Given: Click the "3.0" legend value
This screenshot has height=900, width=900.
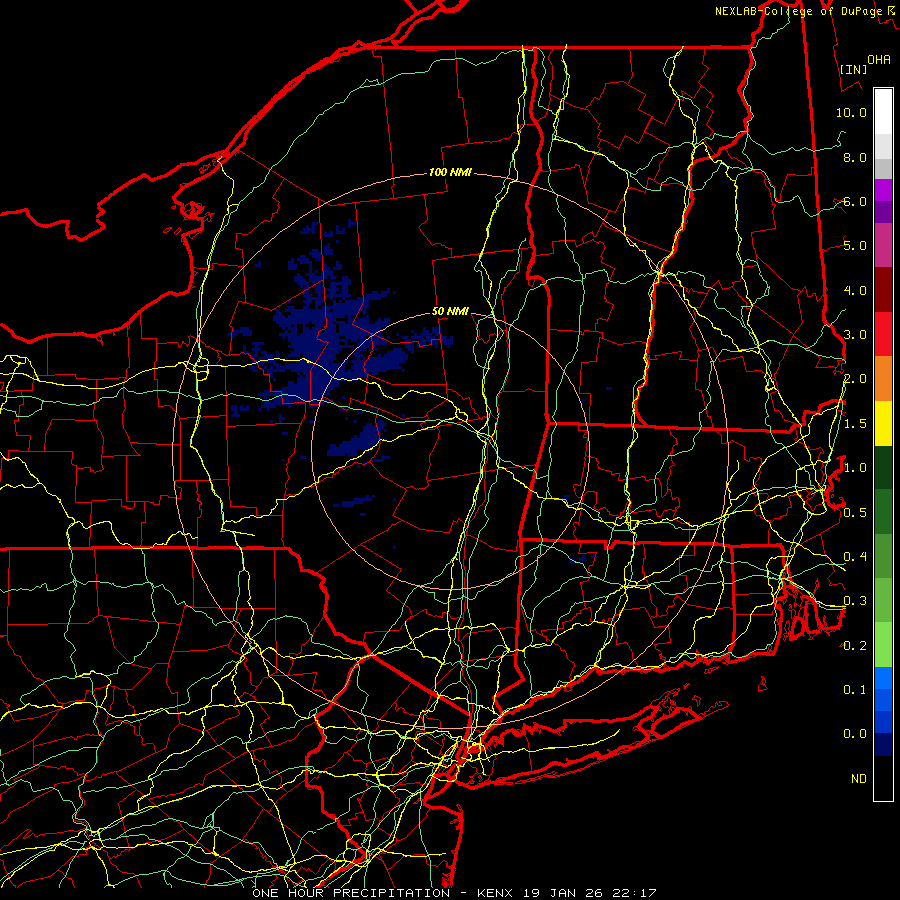Looking at the screenshot, I should [x=855, y=335].
